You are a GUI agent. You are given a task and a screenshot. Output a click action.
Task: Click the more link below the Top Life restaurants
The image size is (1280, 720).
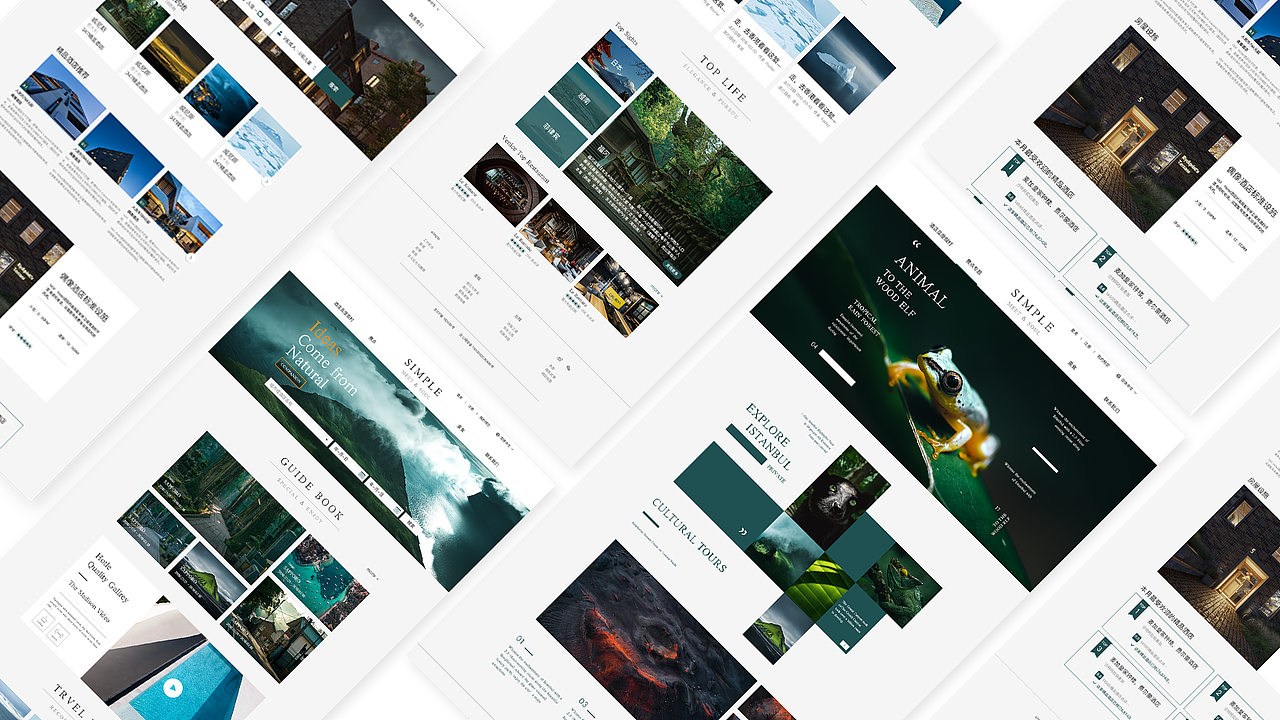[655, 290]
